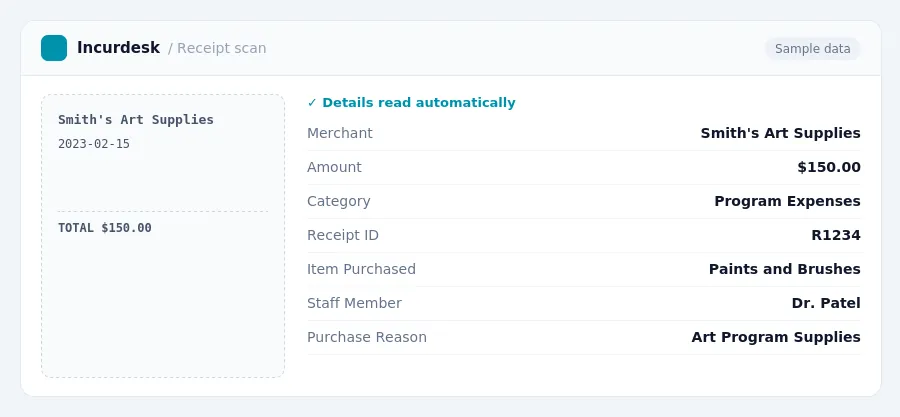Select the Merchant field label
Viewport: 900px width, 417px height.
click(340, 133)
